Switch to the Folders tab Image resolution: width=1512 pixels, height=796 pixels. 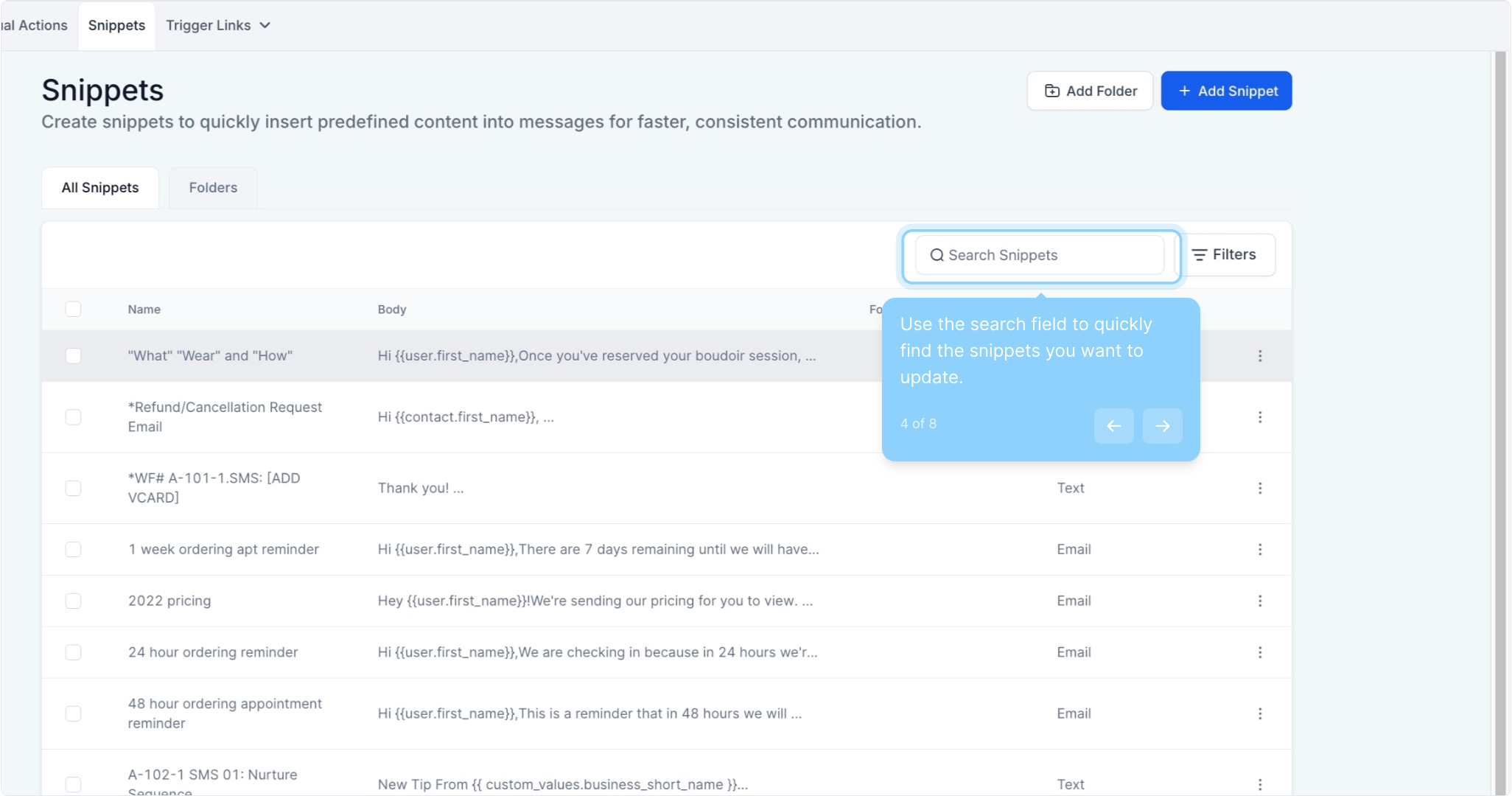pos(213,188)
